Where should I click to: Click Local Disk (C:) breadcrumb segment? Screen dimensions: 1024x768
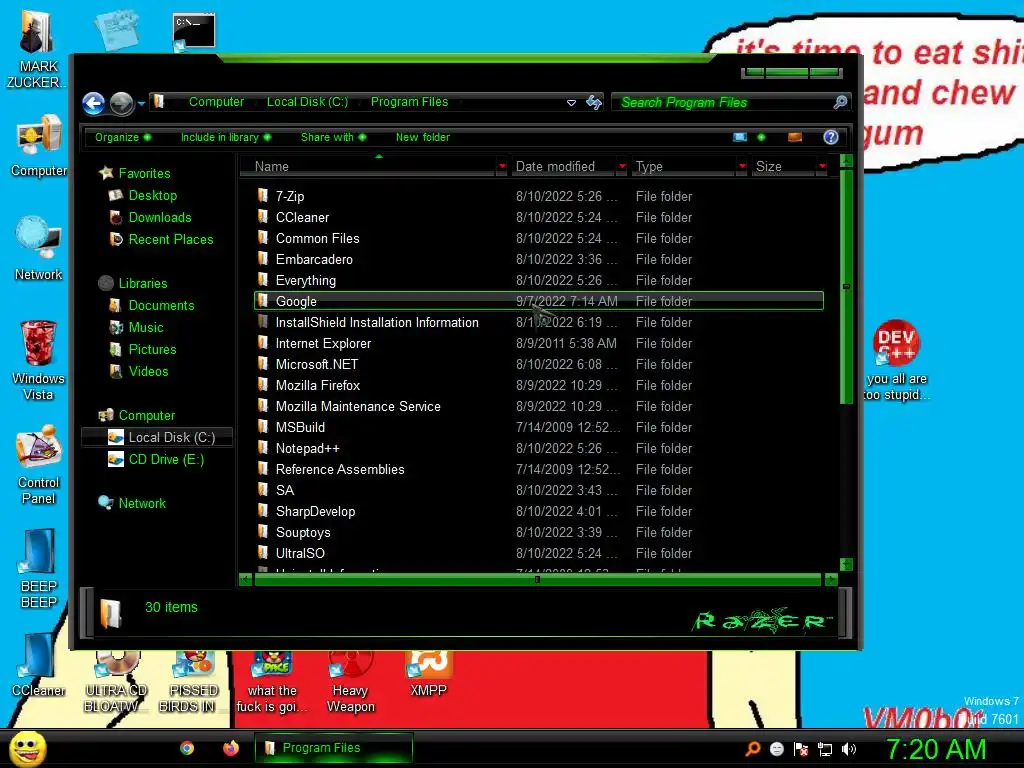tap(307, 102)
